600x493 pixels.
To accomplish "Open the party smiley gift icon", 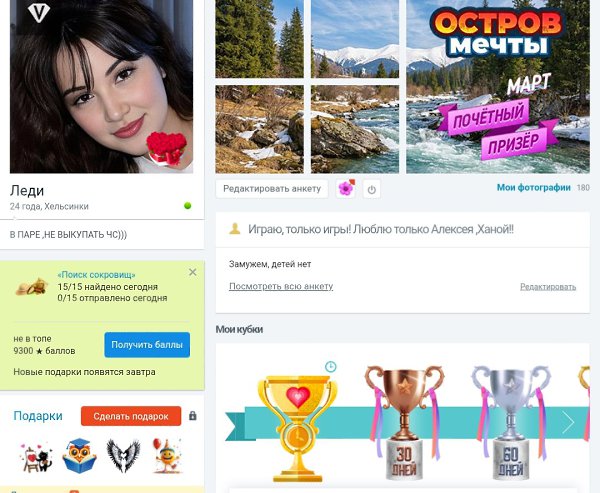I will [x=167, y=455].
